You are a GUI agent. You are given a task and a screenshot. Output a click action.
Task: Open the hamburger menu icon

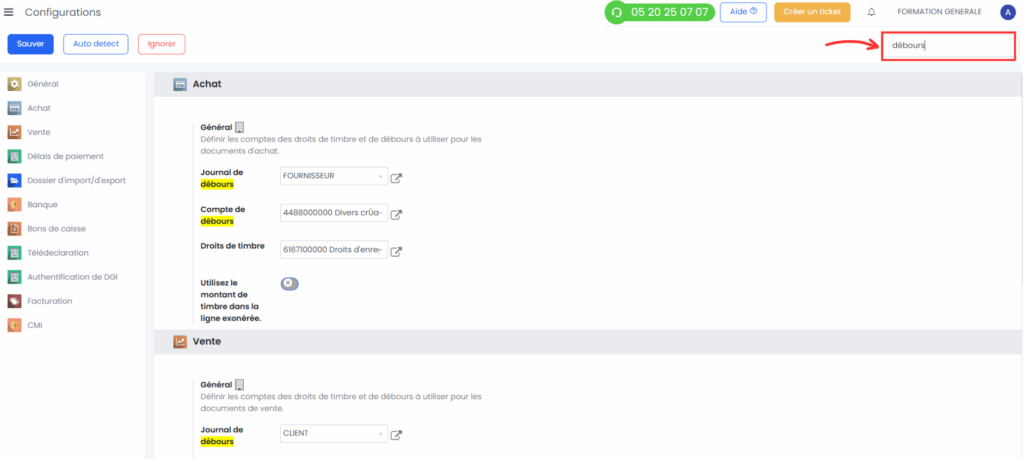pos(8,12)
